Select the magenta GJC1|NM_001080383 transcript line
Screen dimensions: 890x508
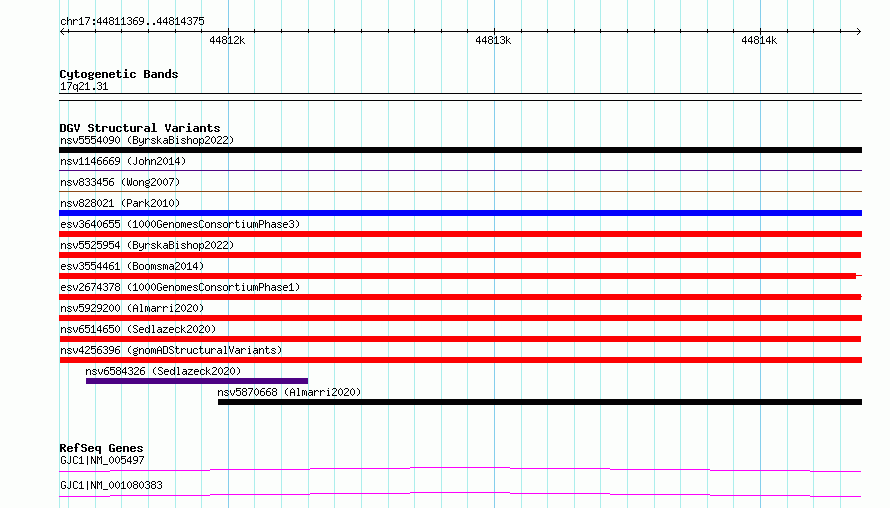[460, 494]
